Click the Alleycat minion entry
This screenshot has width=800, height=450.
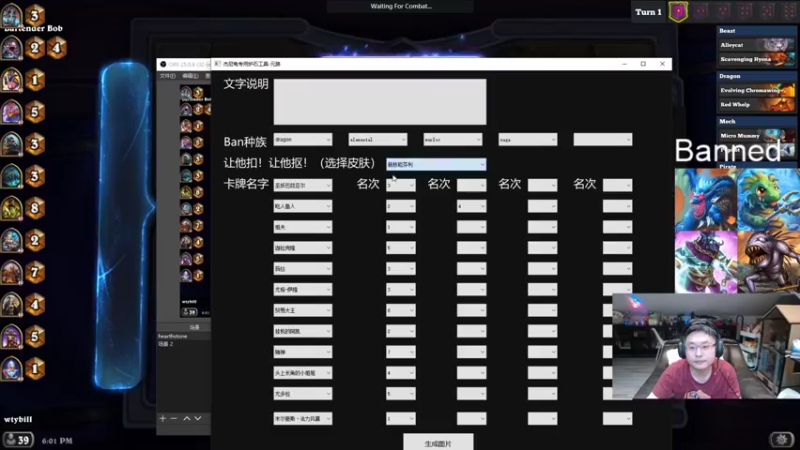756,45
